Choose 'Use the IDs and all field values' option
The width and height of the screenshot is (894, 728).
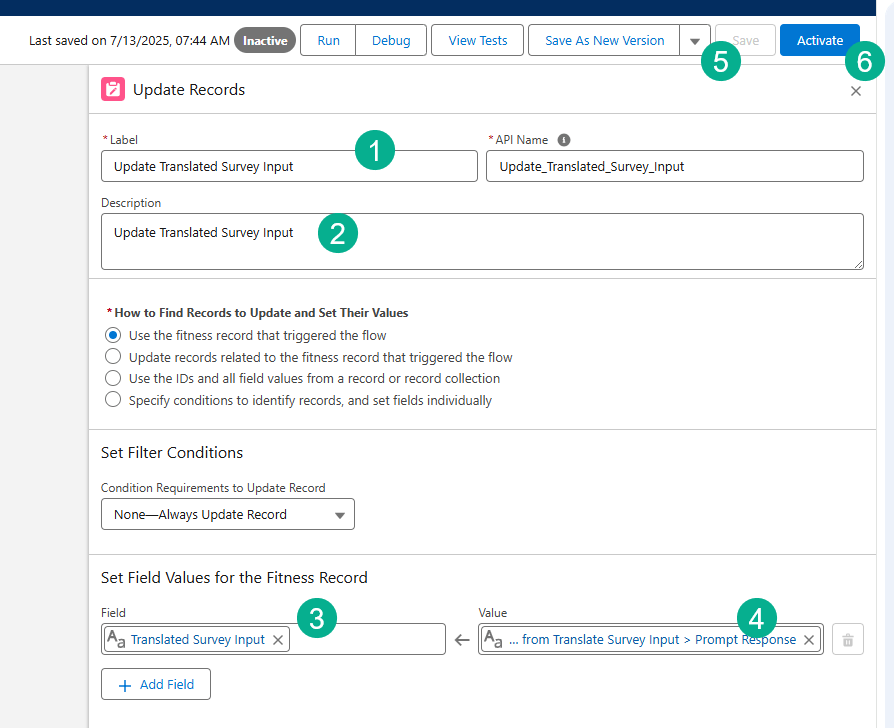(113, 379)
